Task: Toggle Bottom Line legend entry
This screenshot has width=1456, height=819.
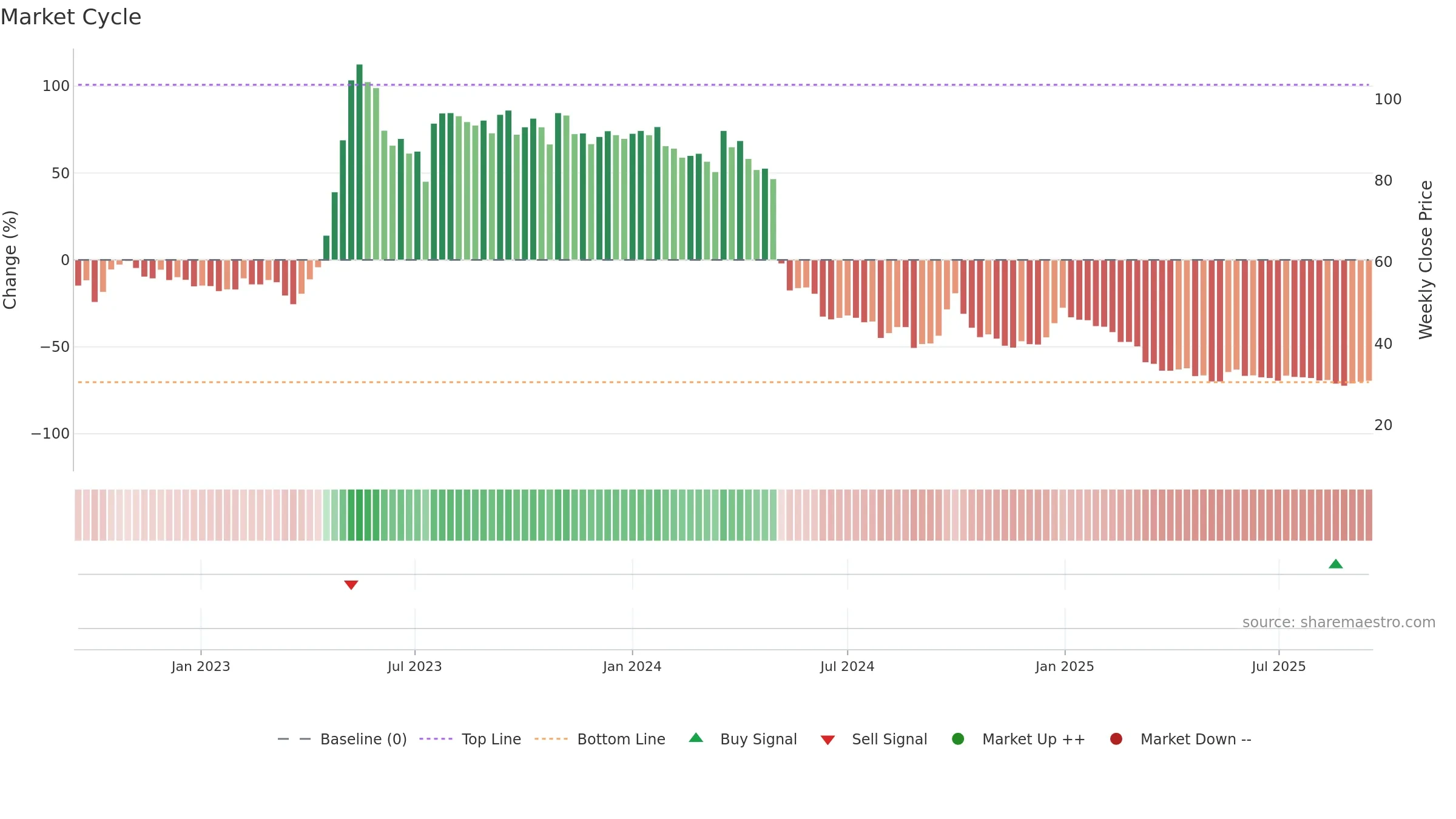Action: click(x=600, y=739)
